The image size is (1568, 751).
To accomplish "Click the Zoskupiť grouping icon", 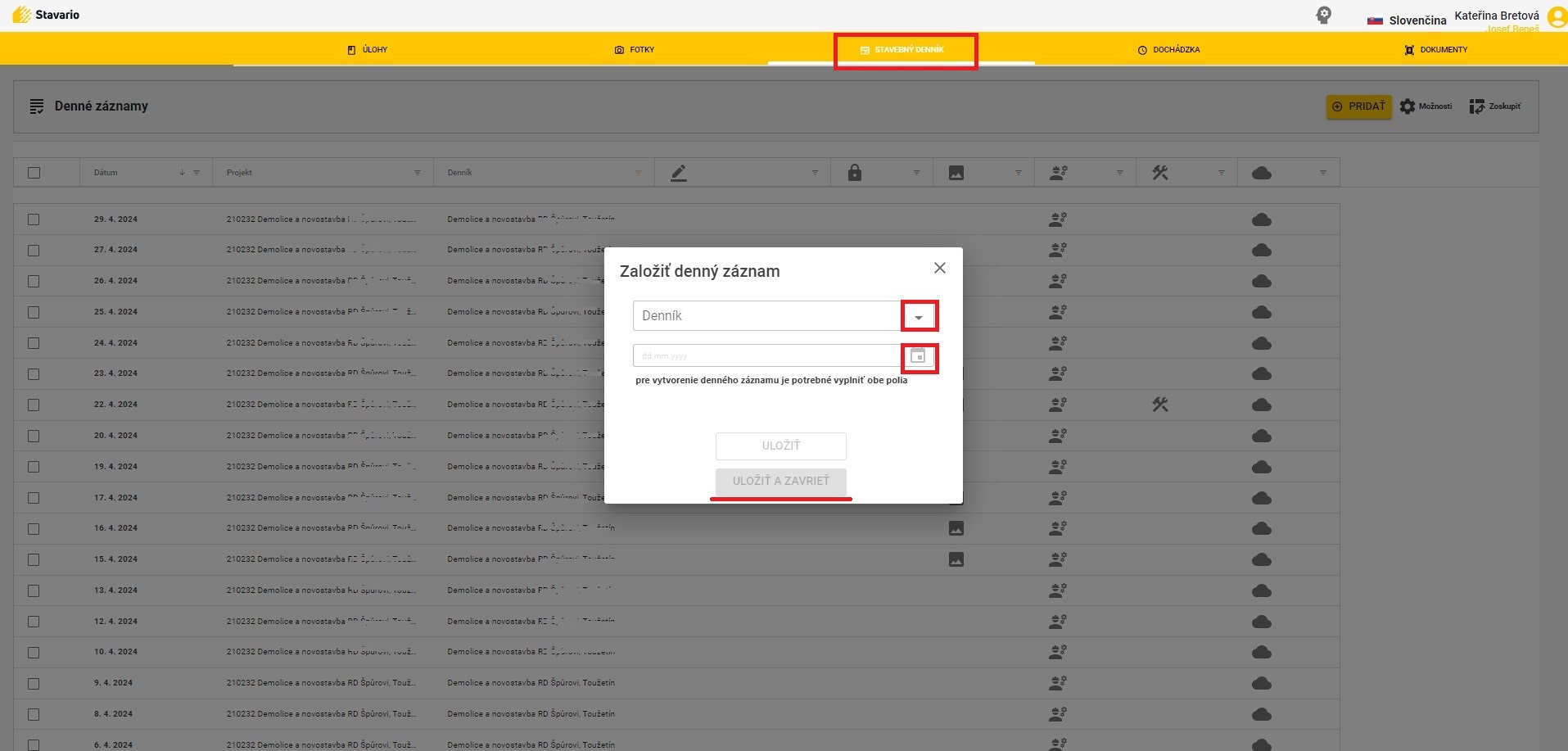I will click(1495, 106).
